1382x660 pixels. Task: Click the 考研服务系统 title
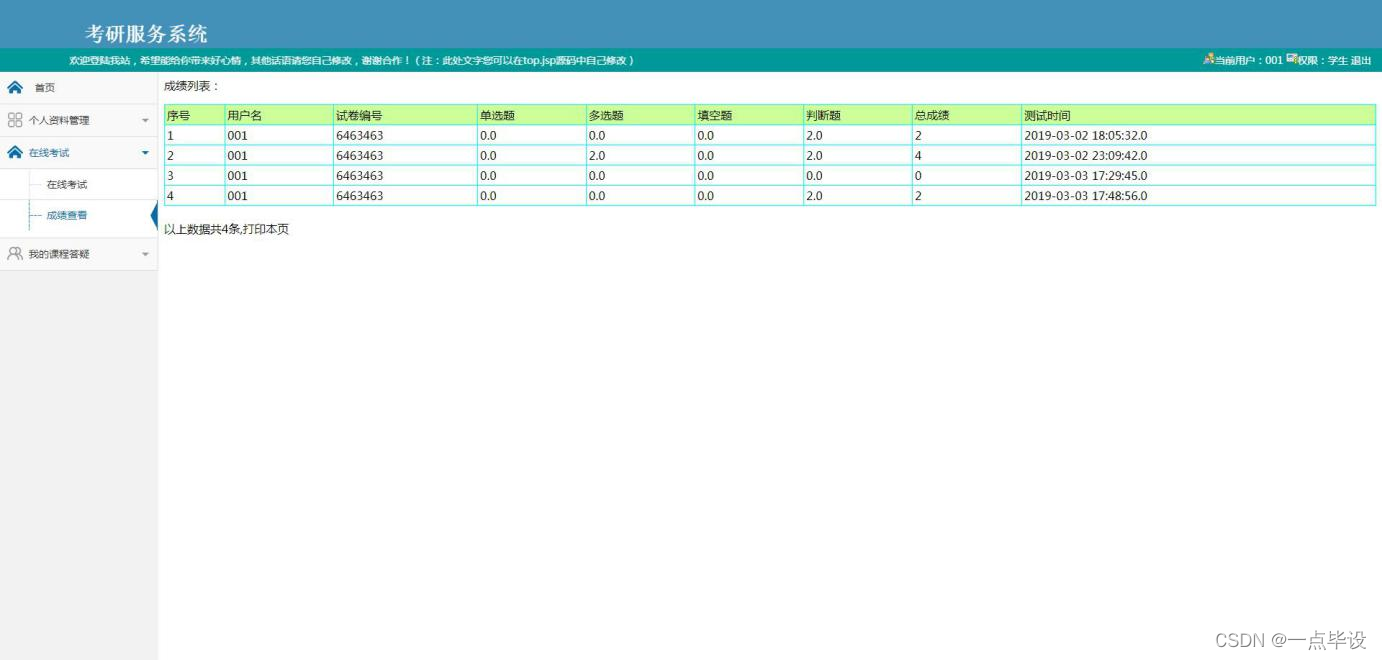[x=146, y=33]
